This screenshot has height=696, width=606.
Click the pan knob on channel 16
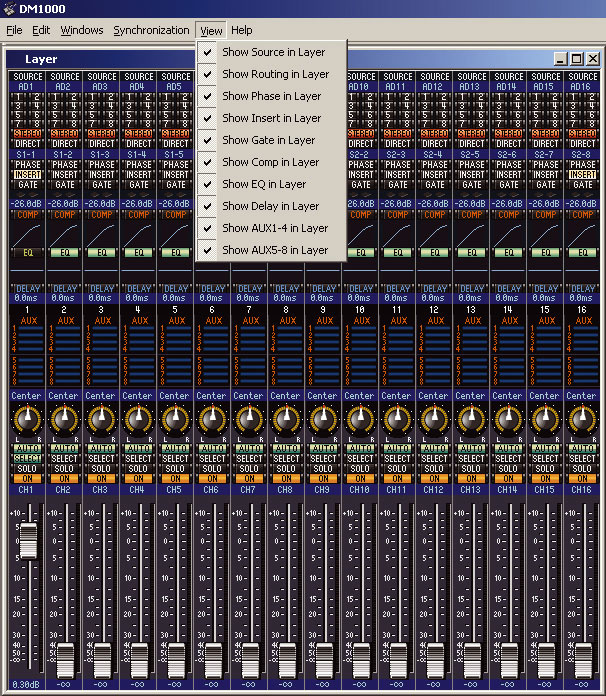tap(582, 420)
